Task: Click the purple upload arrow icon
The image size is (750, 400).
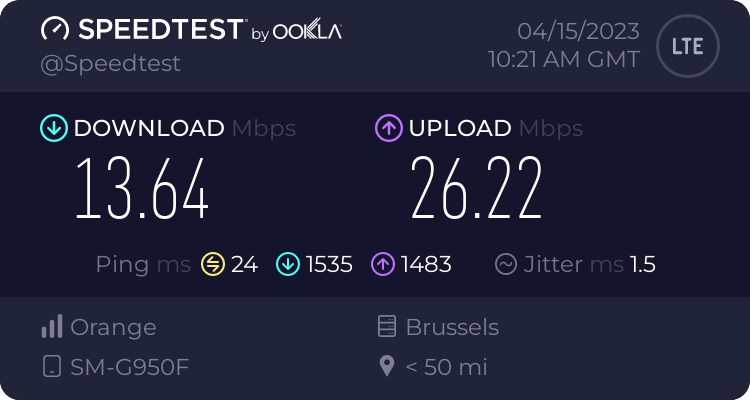Action: (388, 128)
